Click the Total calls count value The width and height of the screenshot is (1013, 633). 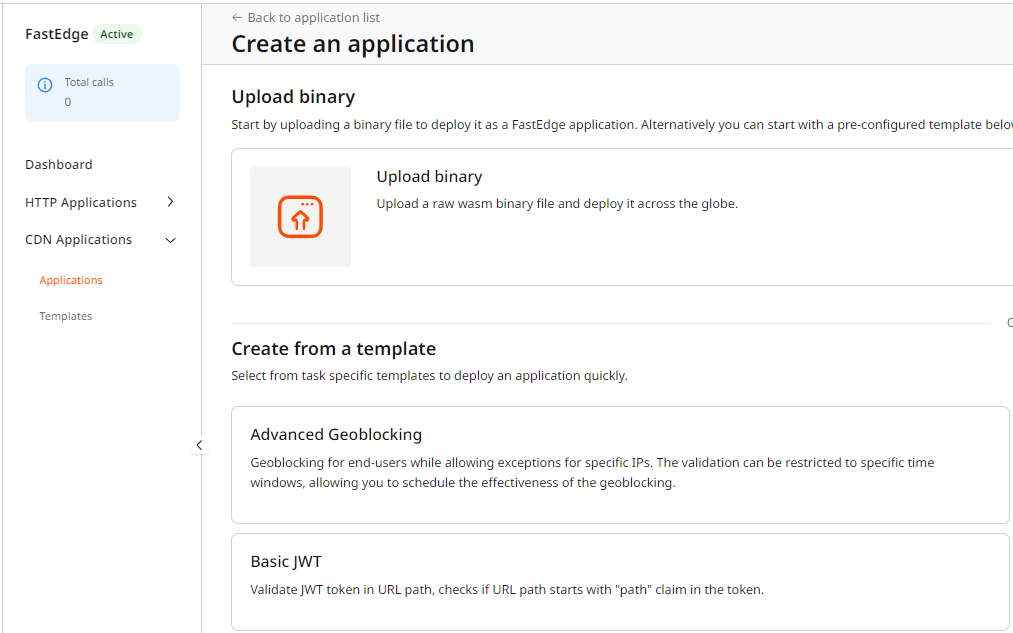click(x=68, y=102)
